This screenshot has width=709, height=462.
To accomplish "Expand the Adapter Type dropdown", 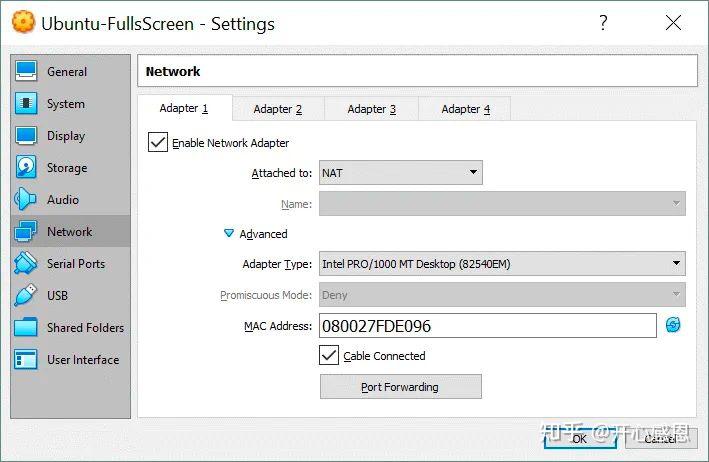I will tap(502, 264).
